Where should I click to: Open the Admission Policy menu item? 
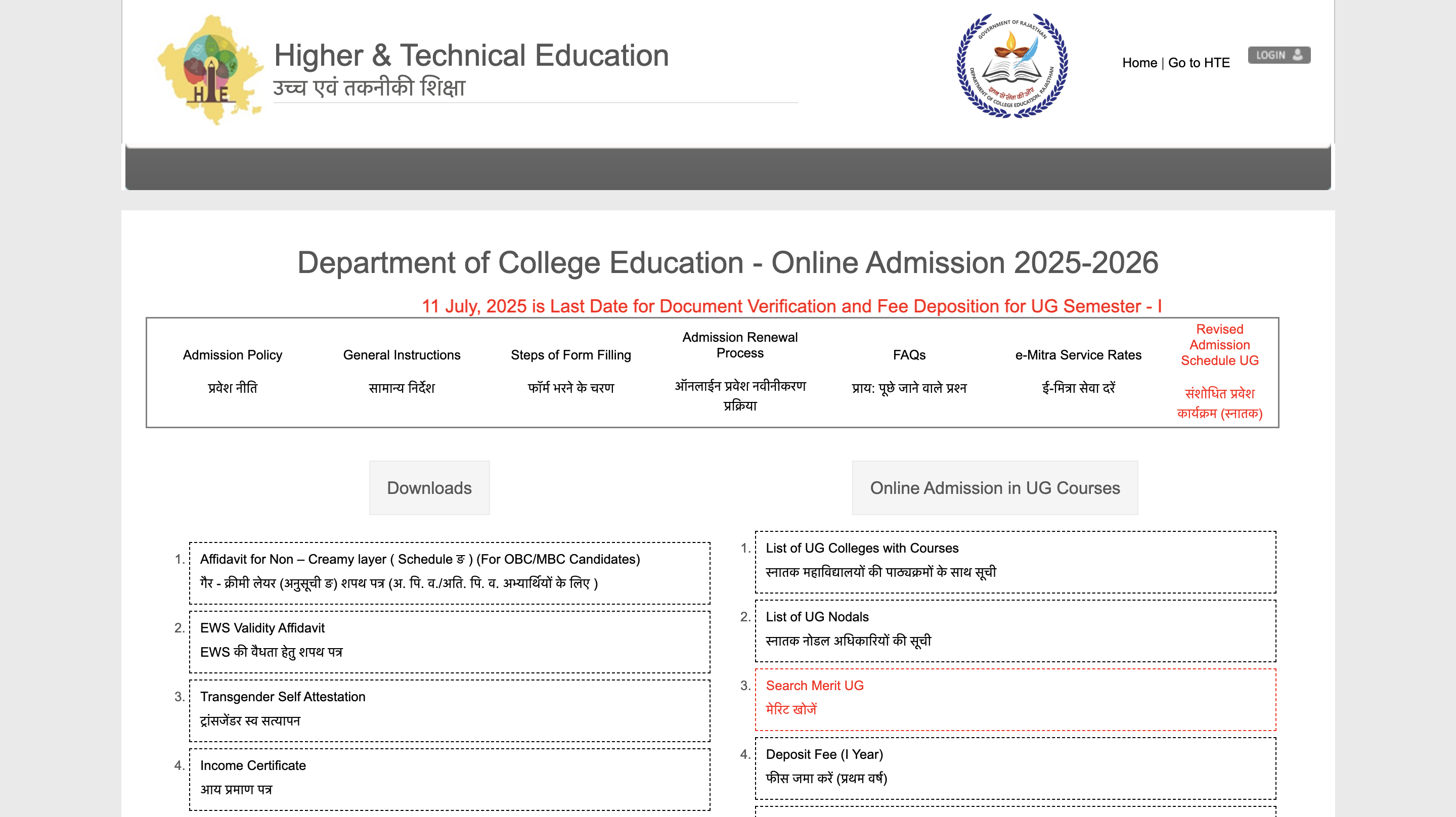pos(232,355)
